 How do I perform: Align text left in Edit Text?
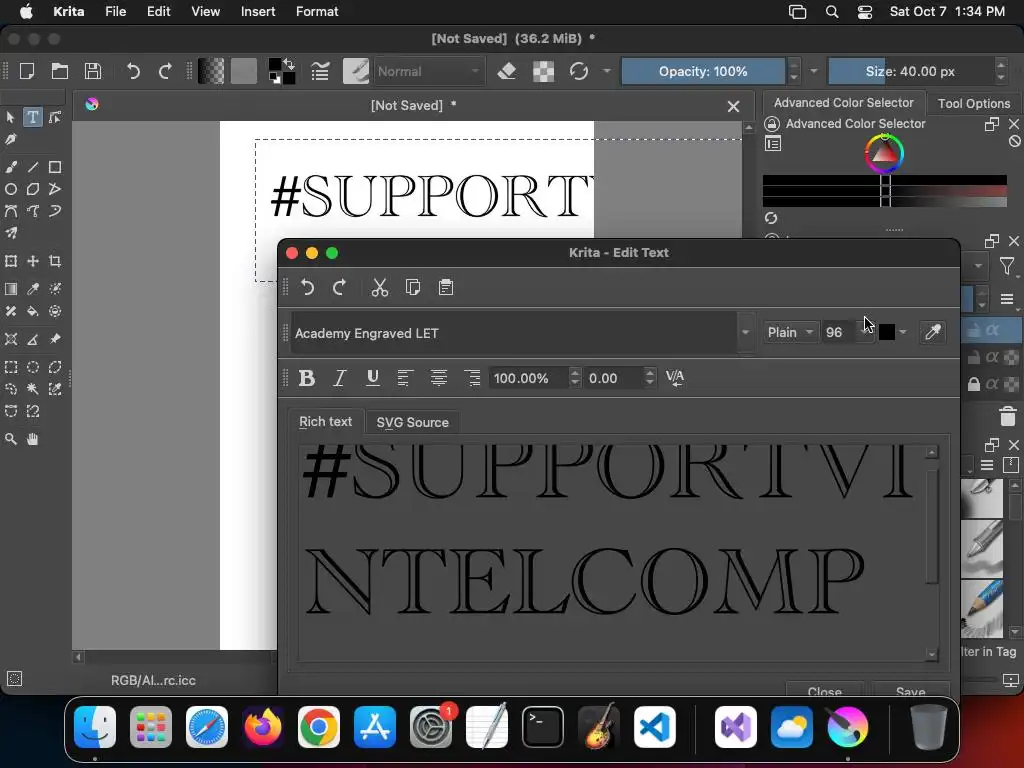pos(405,377)
